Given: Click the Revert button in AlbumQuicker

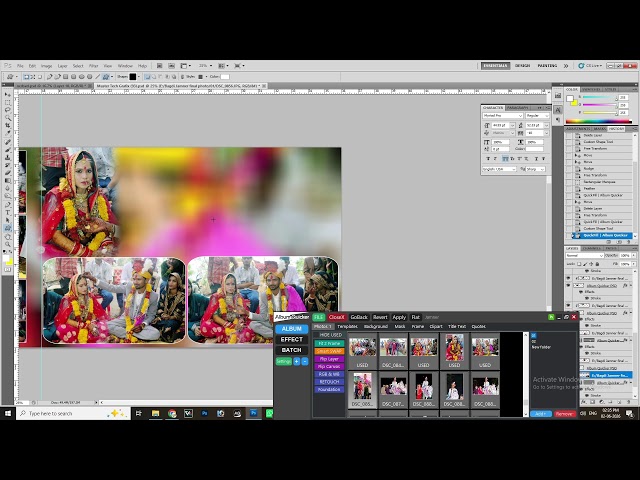Looking at the screenshot, I should (x=380, y=317).
